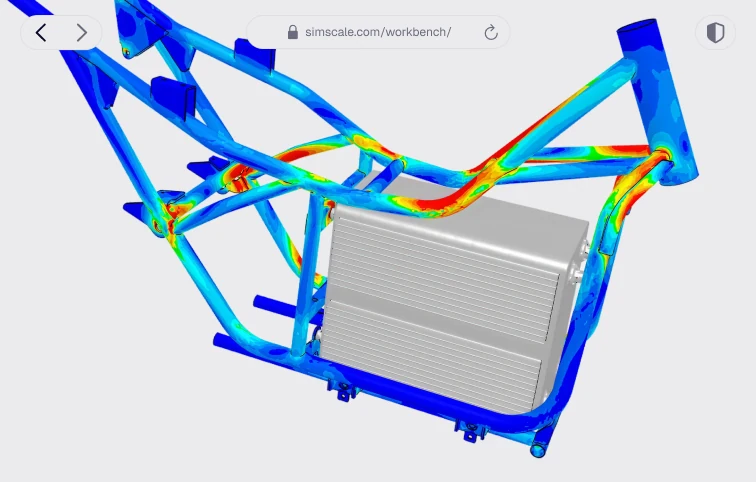Open the privacy shield icon
Viewport: 756px width, 482px height.
click(716, 33)
